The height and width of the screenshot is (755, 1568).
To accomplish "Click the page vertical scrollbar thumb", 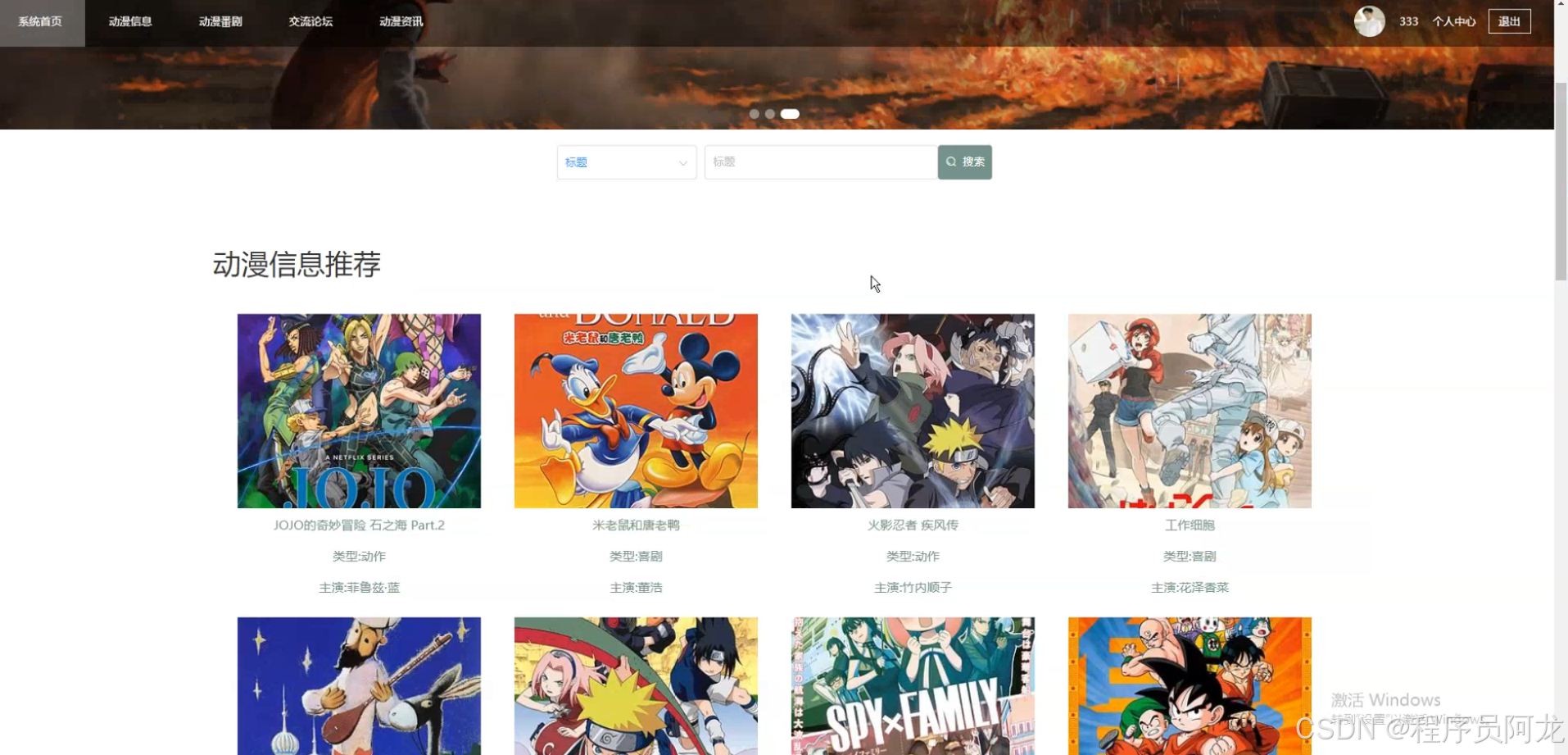I will point(1561,181).
